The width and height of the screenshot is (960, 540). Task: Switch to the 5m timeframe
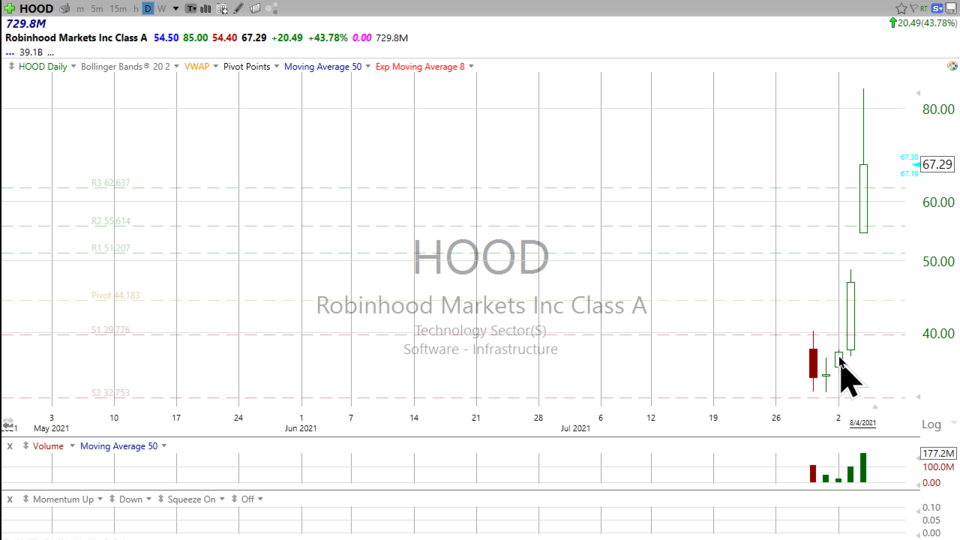[x=96, y=9]
